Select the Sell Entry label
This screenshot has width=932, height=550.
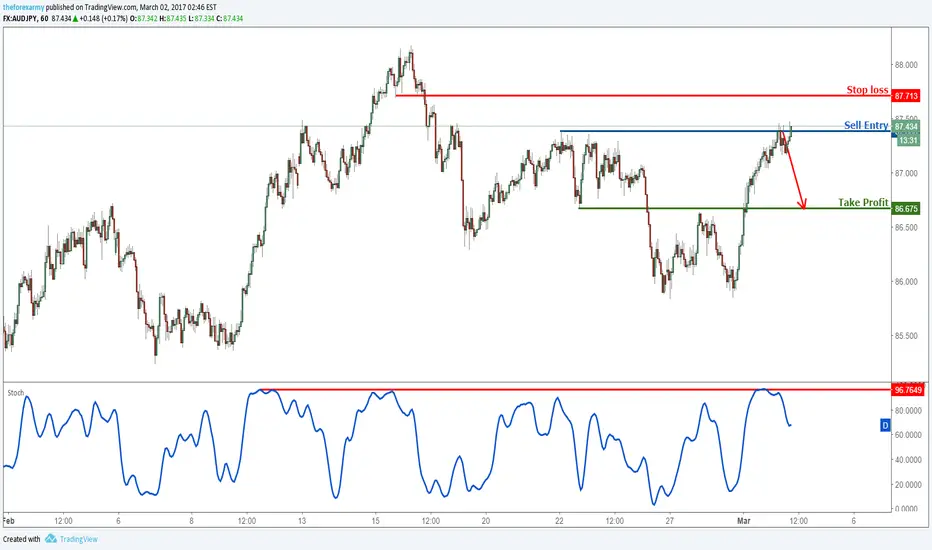click(866, 125)
